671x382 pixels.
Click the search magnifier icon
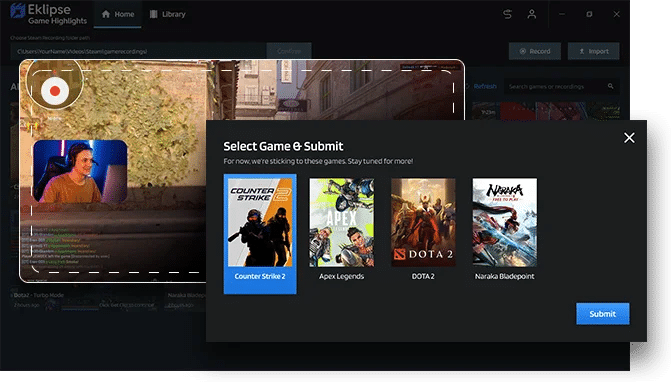[611, 86]
